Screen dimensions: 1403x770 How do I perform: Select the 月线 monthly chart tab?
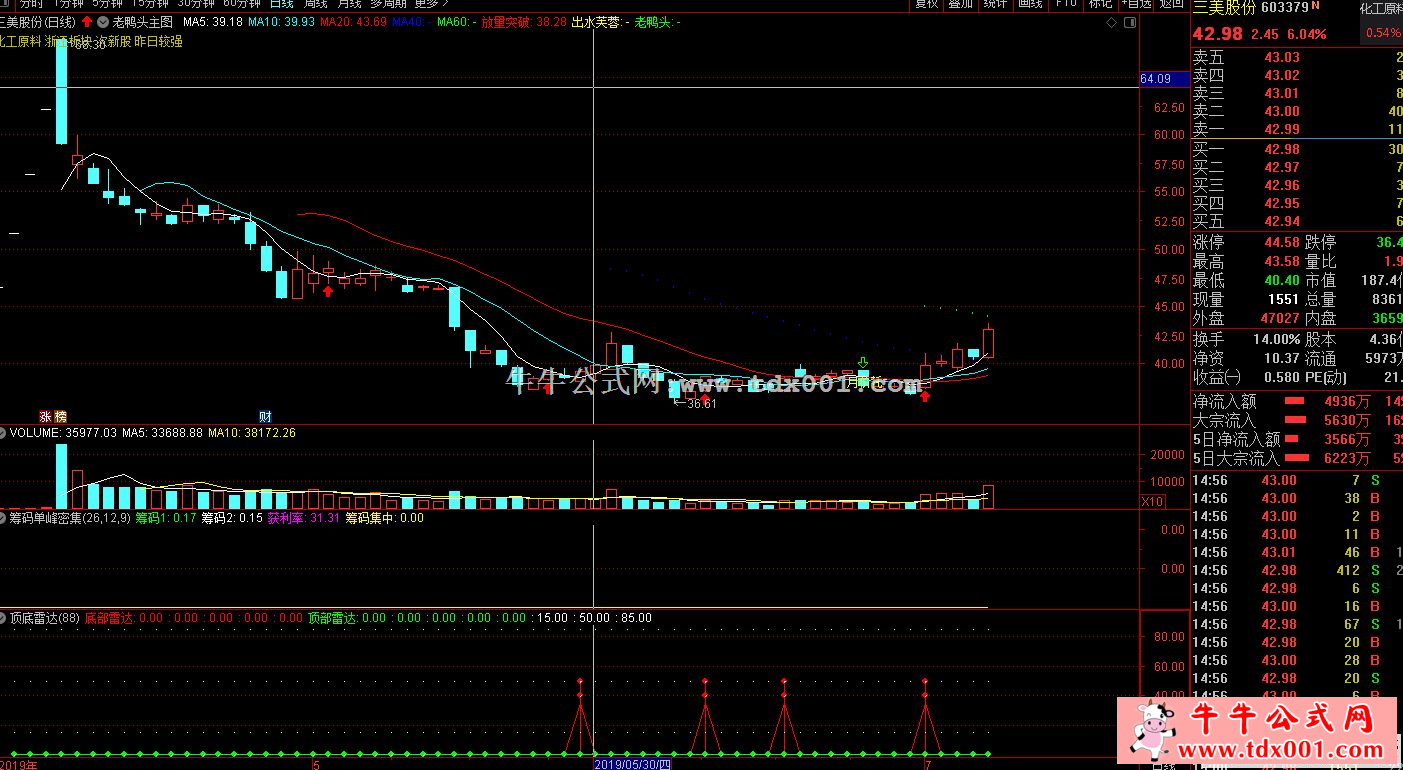click(x=350, y=4)
